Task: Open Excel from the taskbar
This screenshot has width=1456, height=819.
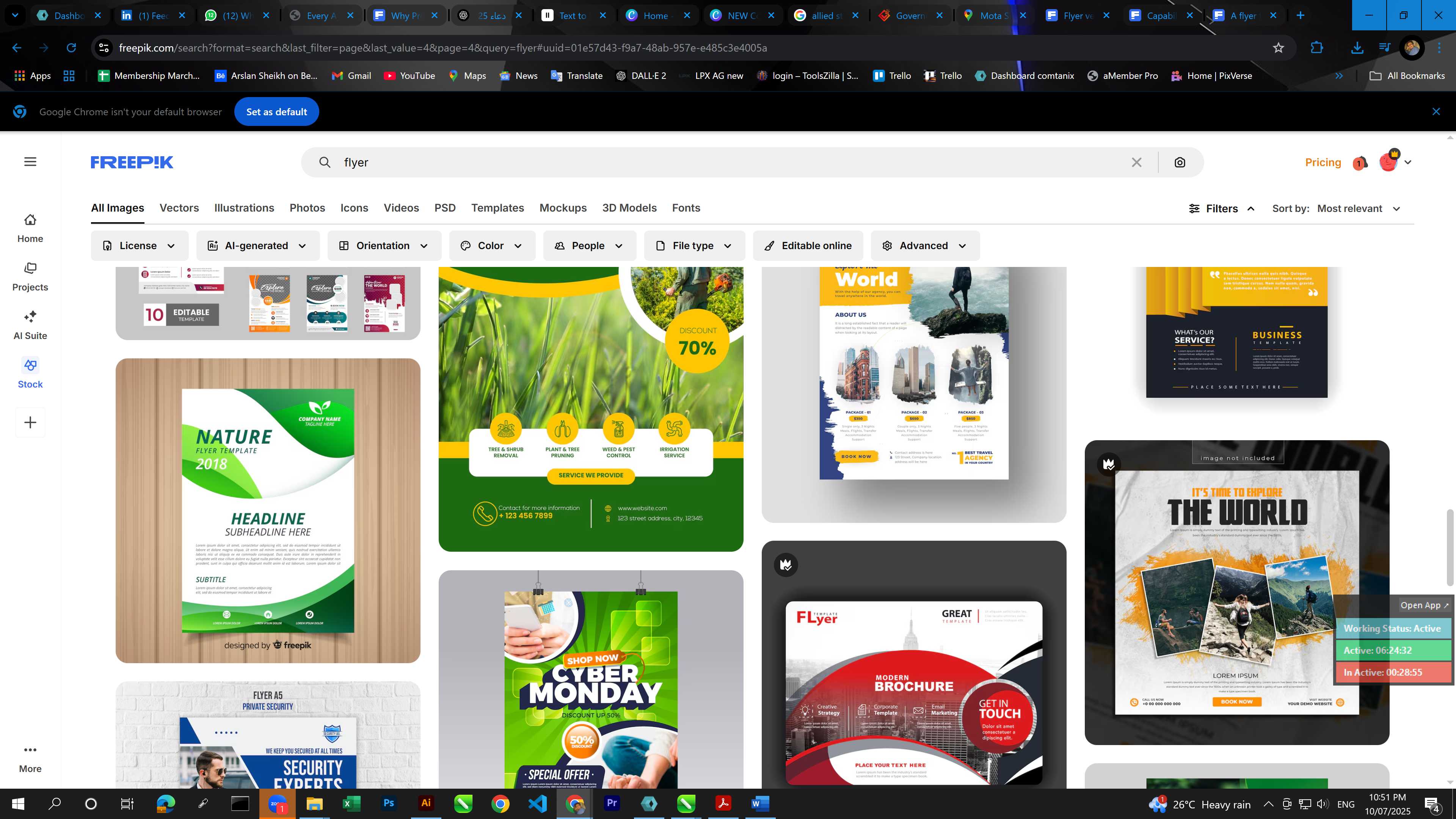Action: coord(351,803)
